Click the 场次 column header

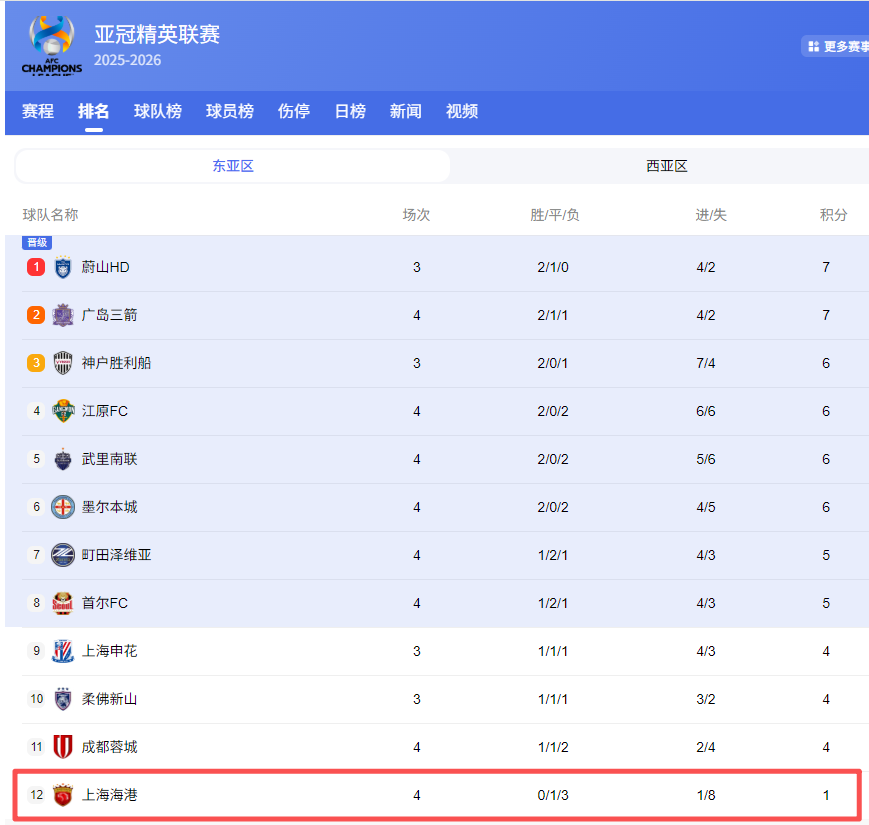[x=416, y=215]
